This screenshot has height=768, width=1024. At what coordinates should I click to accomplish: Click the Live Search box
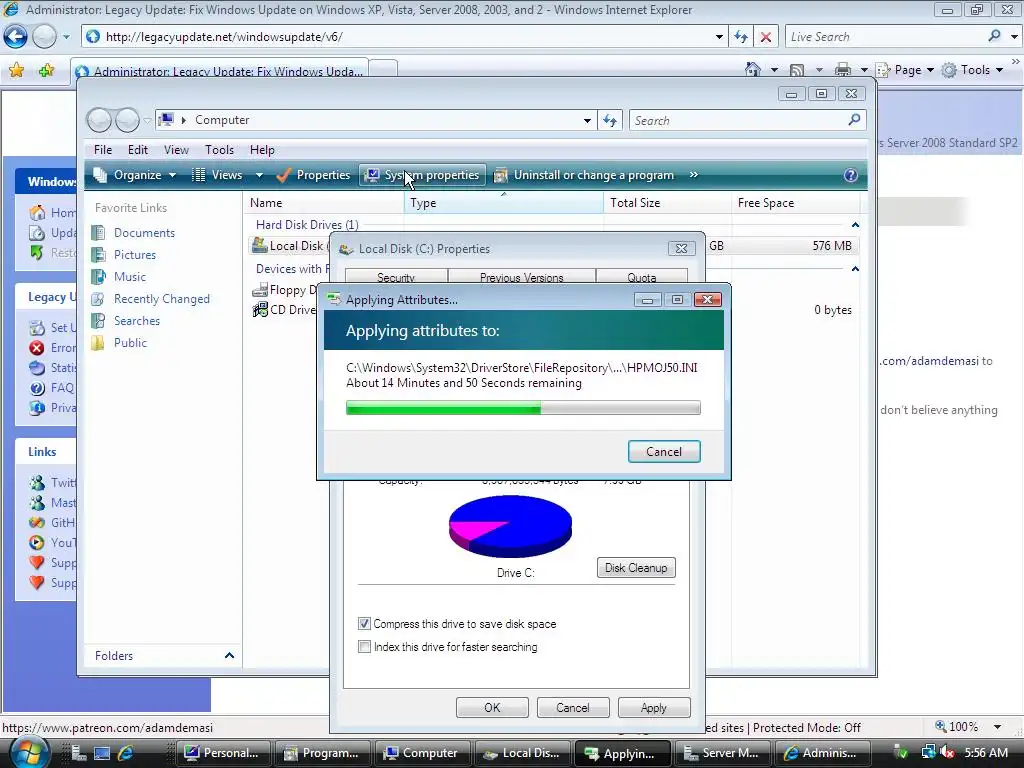pos(886,37)
